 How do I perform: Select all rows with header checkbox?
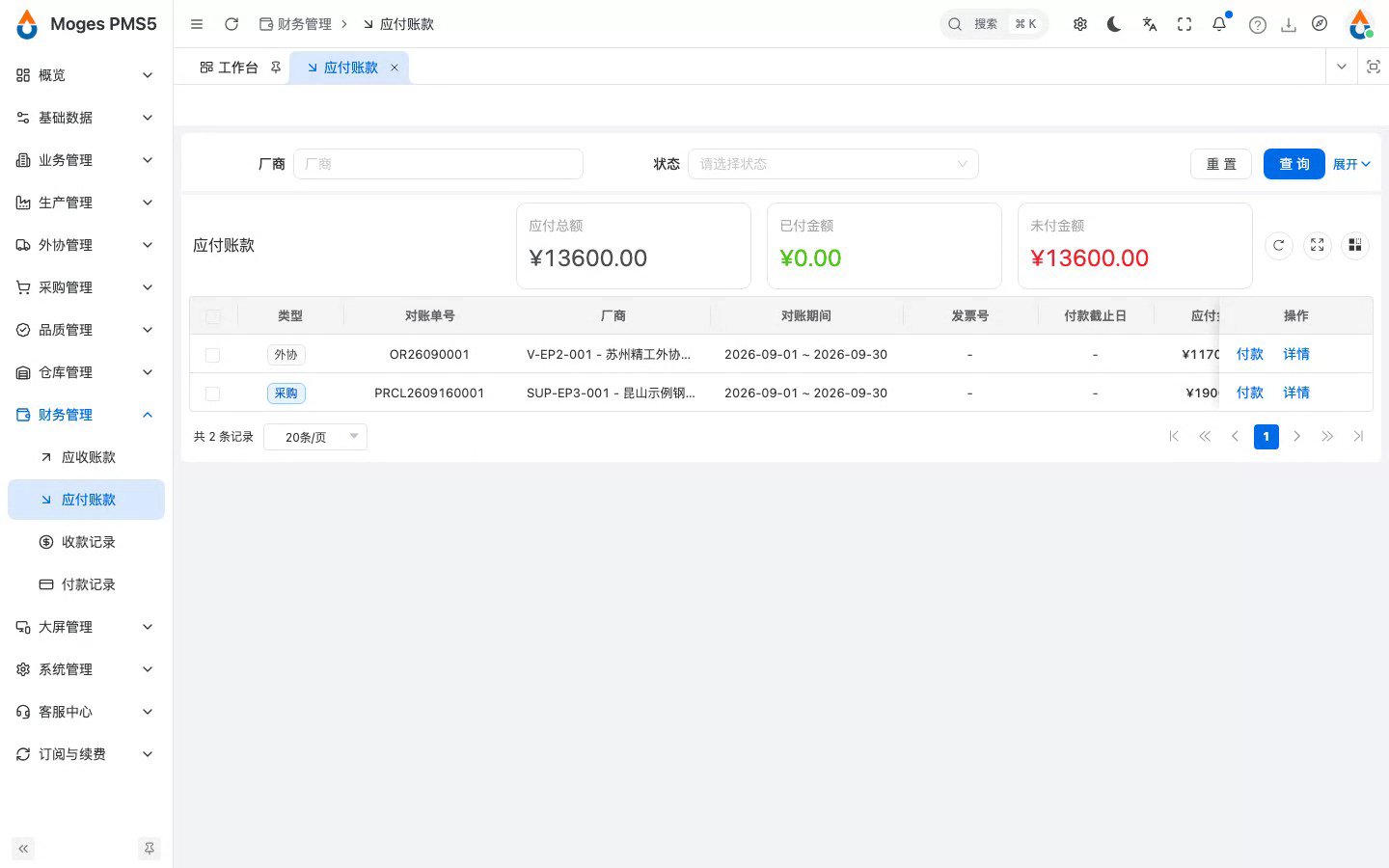213,316
